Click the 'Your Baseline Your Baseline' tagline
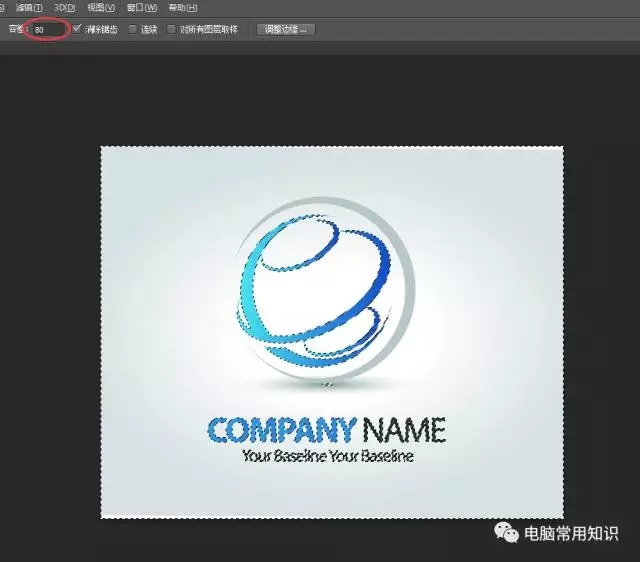Screen dimensions: 640x562 328,456
